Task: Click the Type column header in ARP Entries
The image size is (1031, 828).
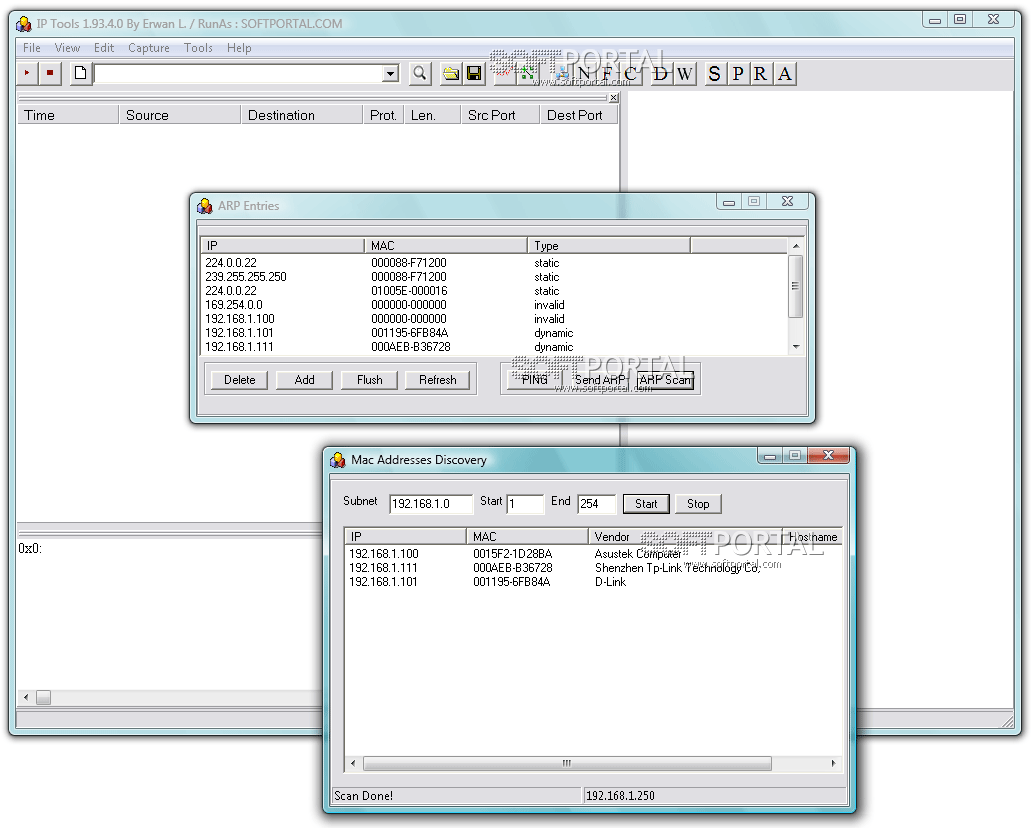Action: 609,246
